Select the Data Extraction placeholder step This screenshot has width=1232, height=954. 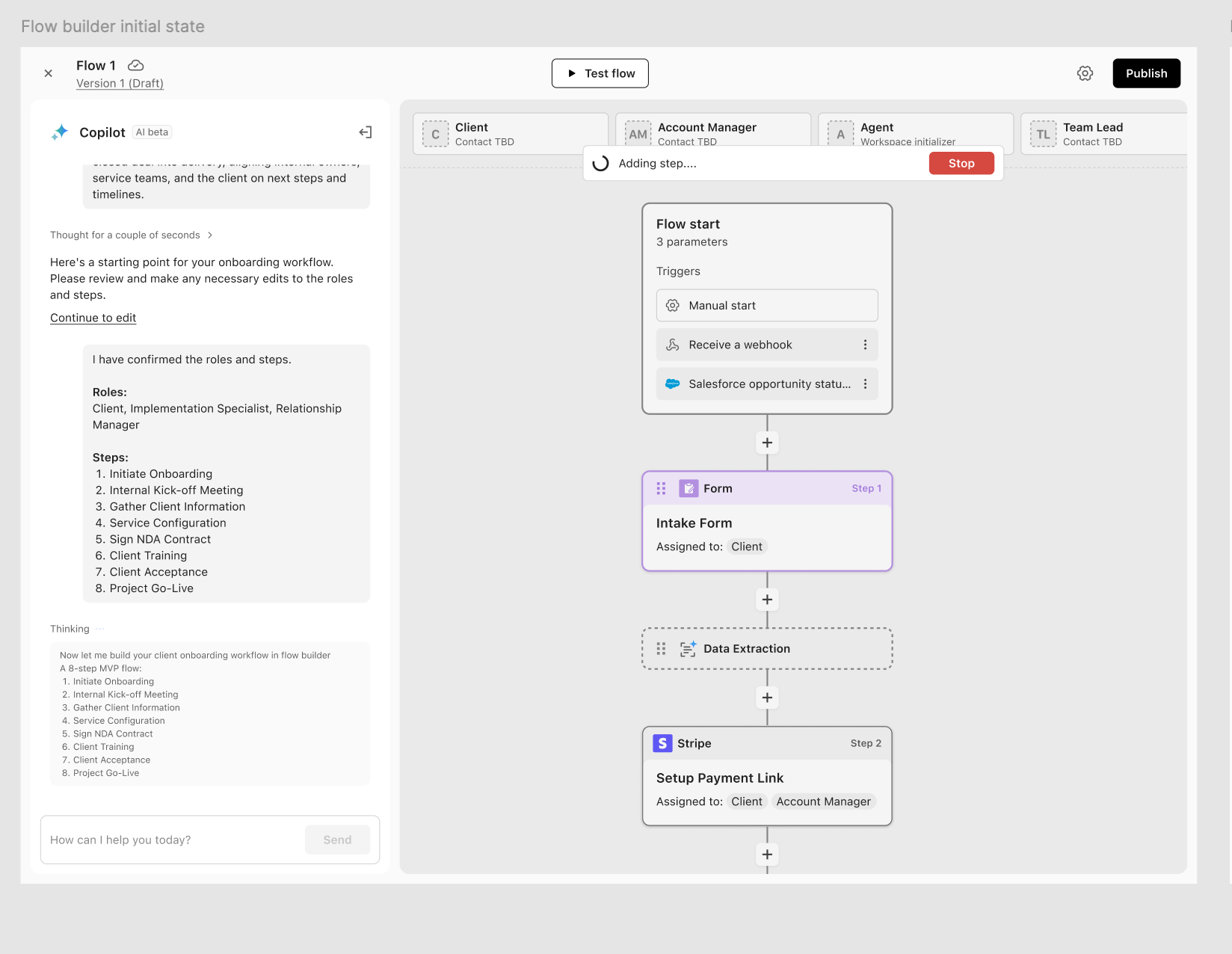point(767,649)
